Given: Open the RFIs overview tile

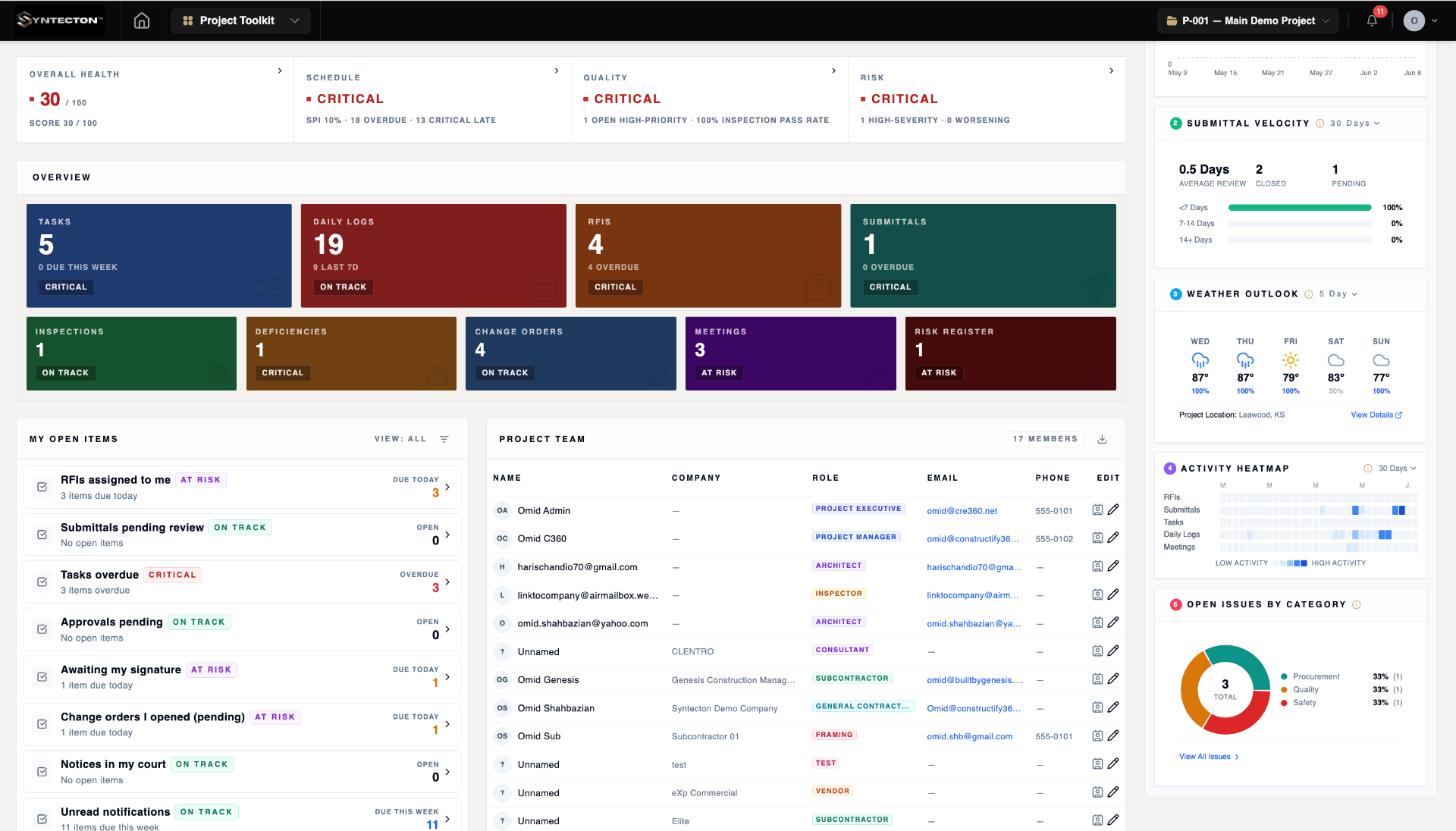Looking at the screenshot, I should coord(708,256).
